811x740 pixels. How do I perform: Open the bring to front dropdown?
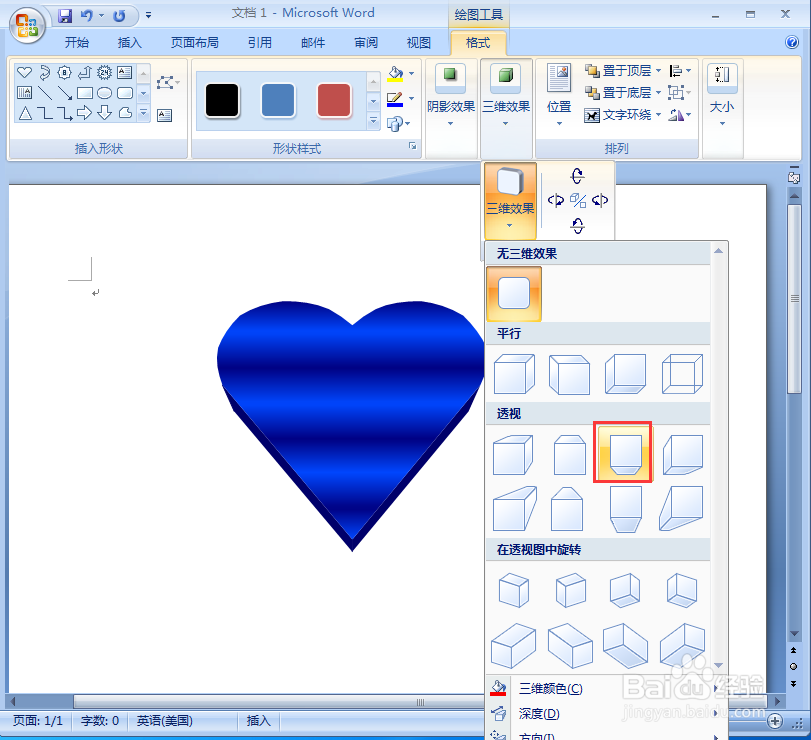click(658, 70)
